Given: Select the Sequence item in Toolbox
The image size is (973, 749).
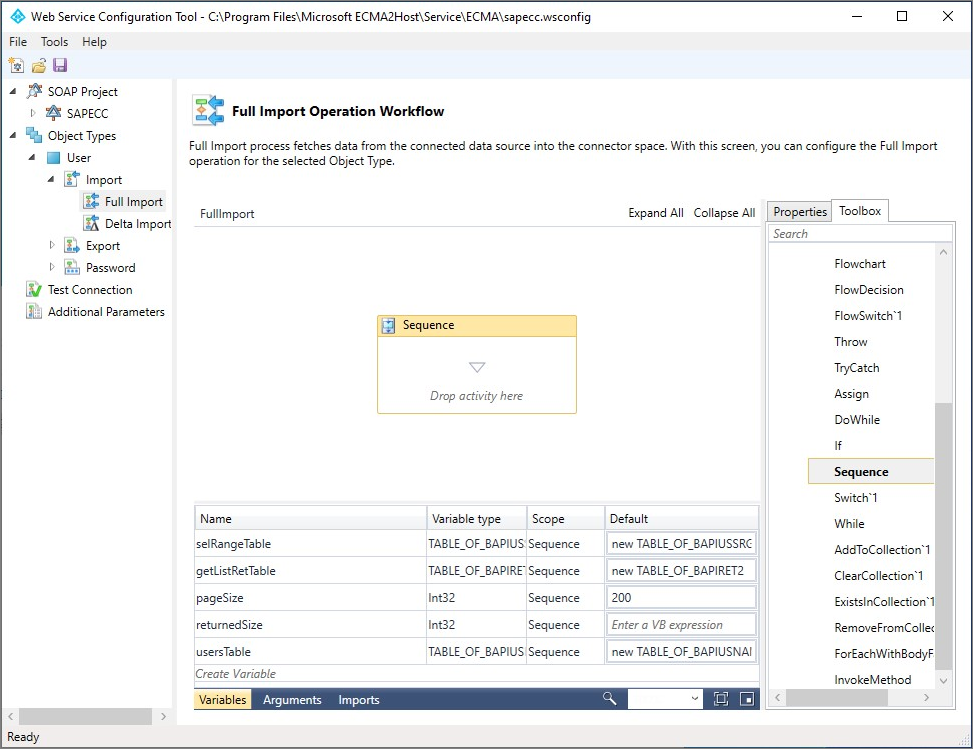Looking at the screenshot, I should tap(871, 472).
